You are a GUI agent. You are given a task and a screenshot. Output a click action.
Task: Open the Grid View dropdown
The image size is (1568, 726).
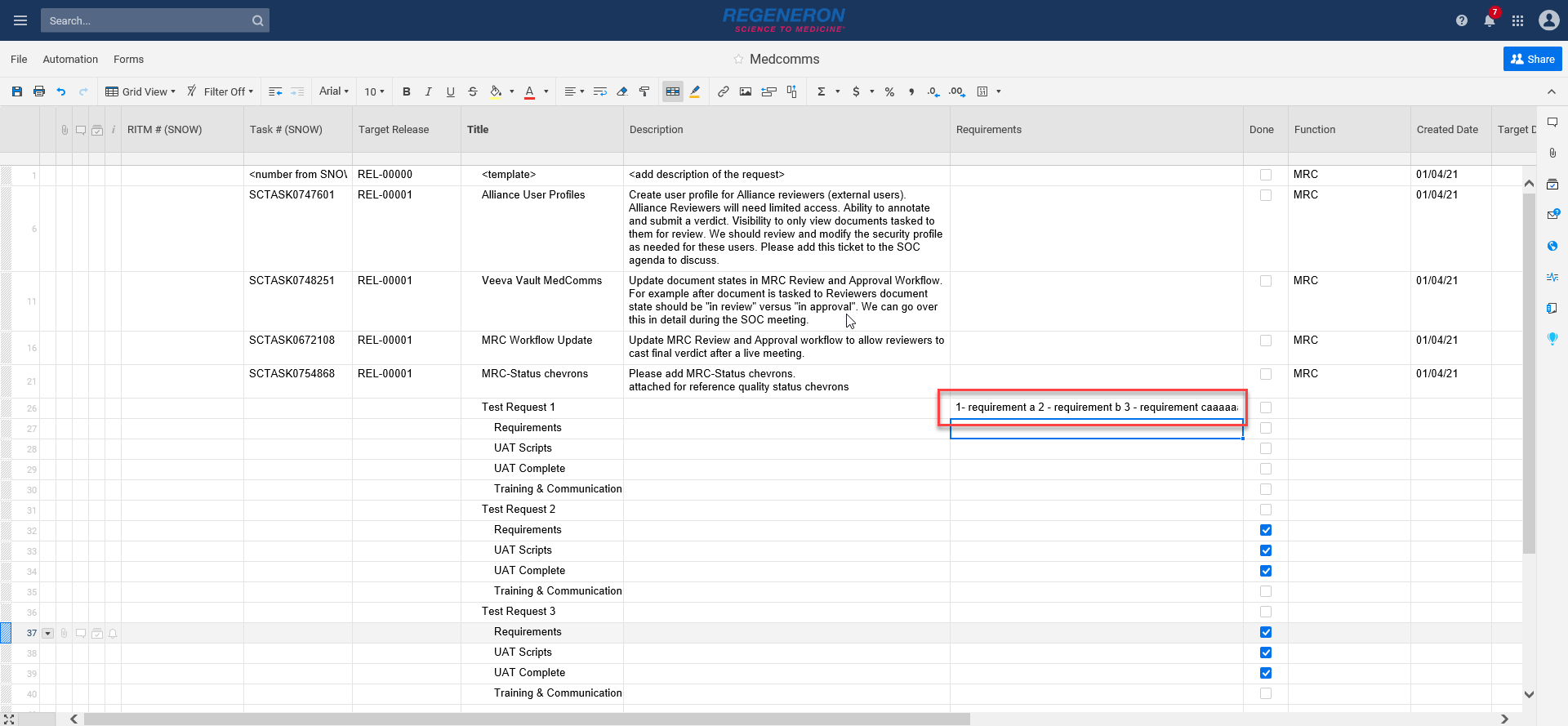140,91
